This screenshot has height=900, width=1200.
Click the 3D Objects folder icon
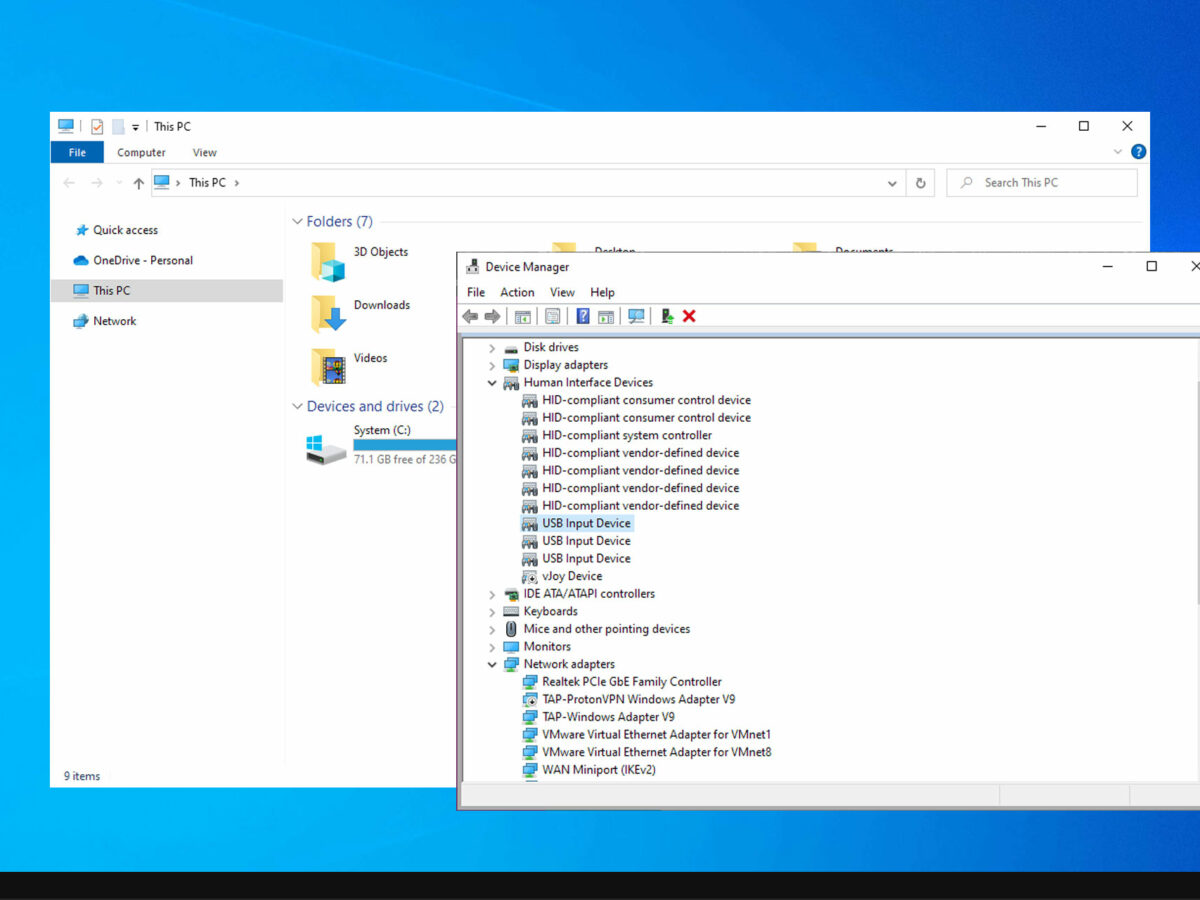point(328,261)
